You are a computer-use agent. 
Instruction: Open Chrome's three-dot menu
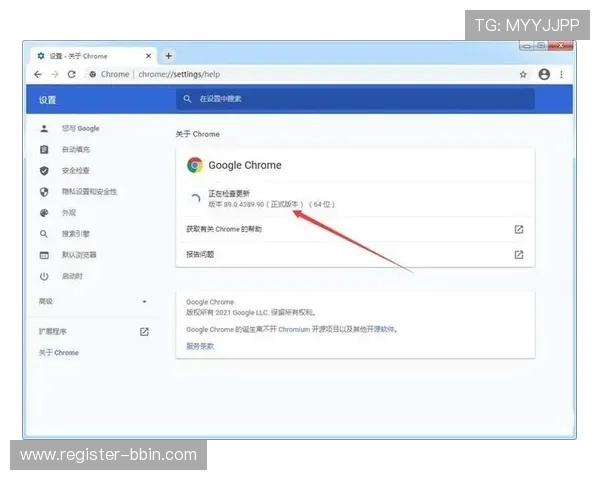coord(561,74)
